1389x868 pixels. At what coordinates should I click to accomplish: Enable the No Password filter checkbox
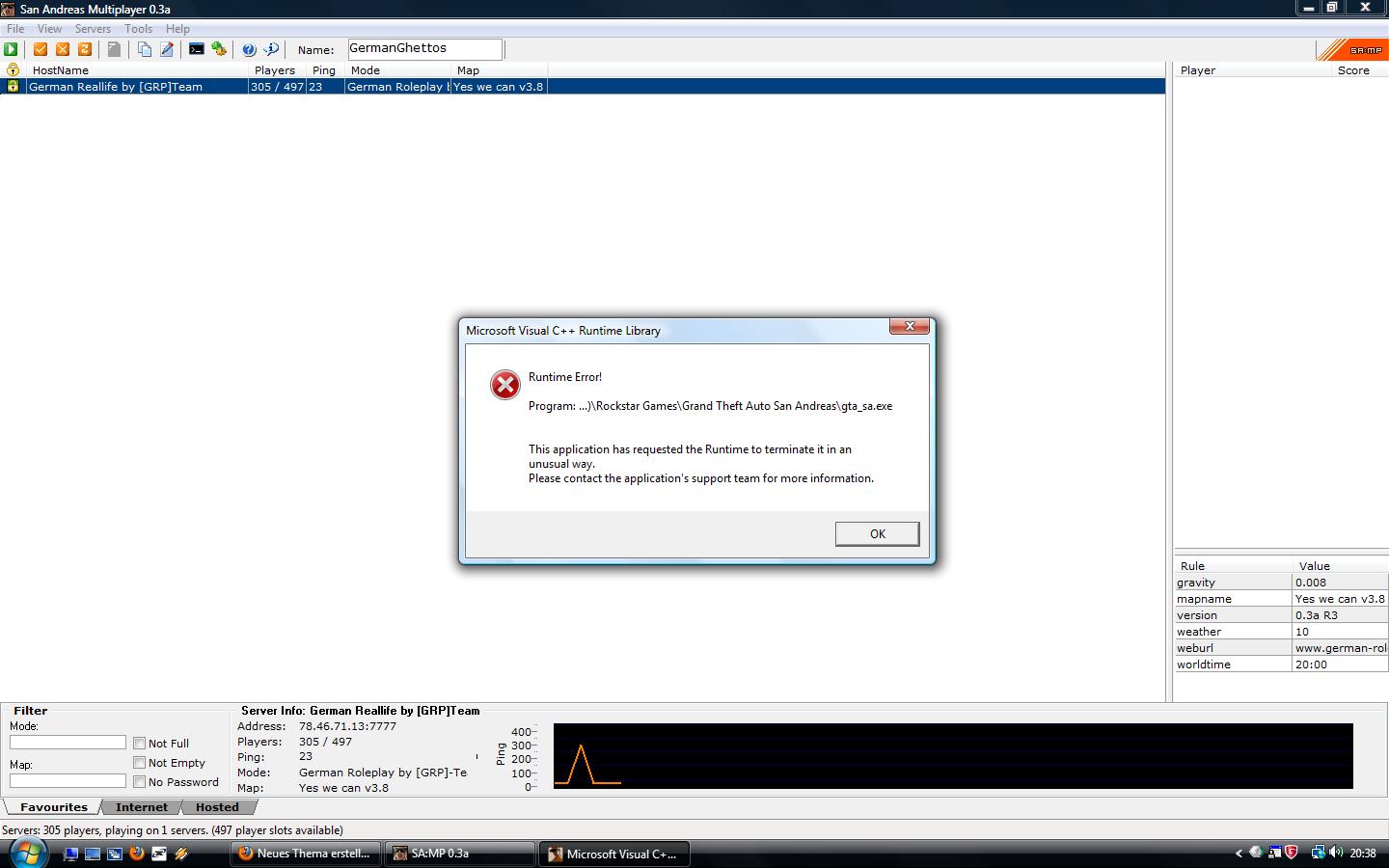(140, 782)
